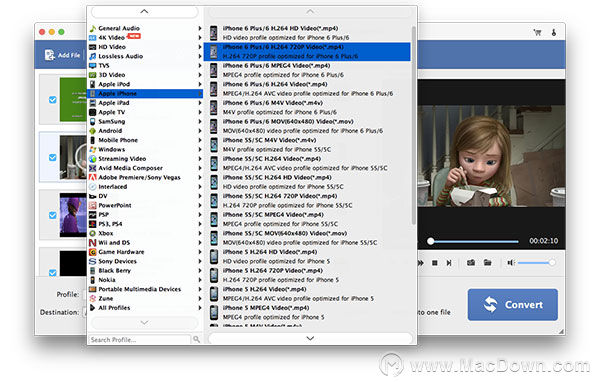Screen dimensions: 600x382
Task: Uncheck the green thumbnail video checkbox
Action: 53,100
